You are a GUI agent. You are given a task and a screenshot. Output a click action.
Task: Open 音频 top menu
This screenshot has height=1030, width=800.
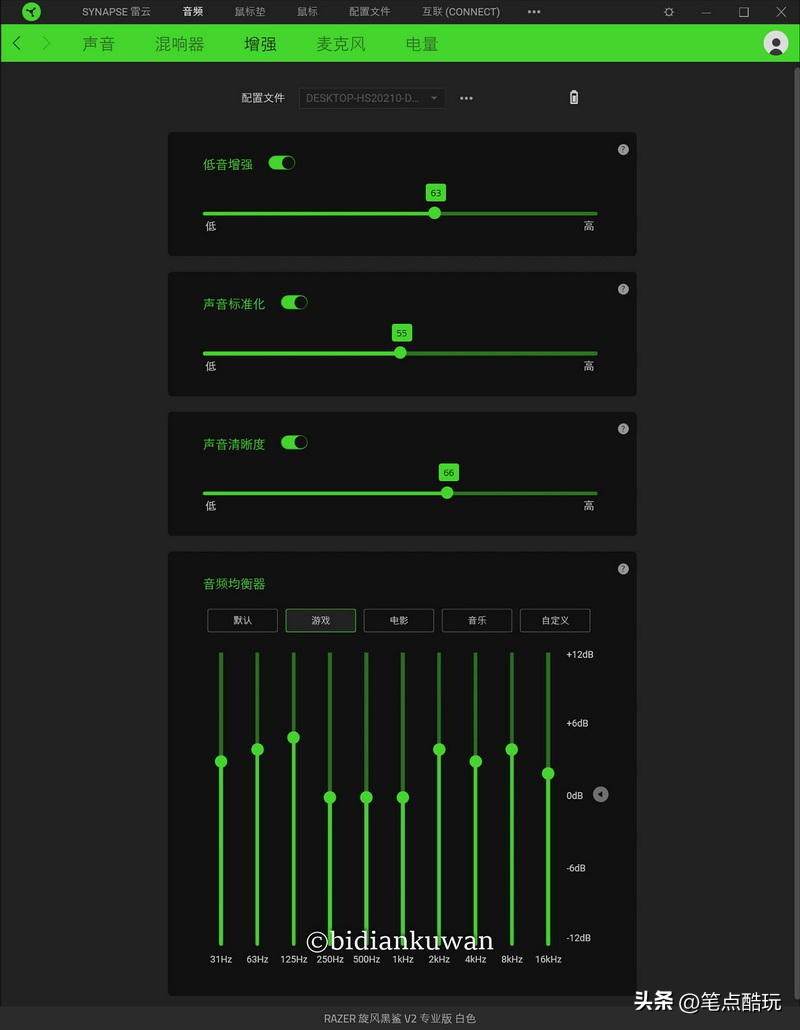click(x=192, y=12)
